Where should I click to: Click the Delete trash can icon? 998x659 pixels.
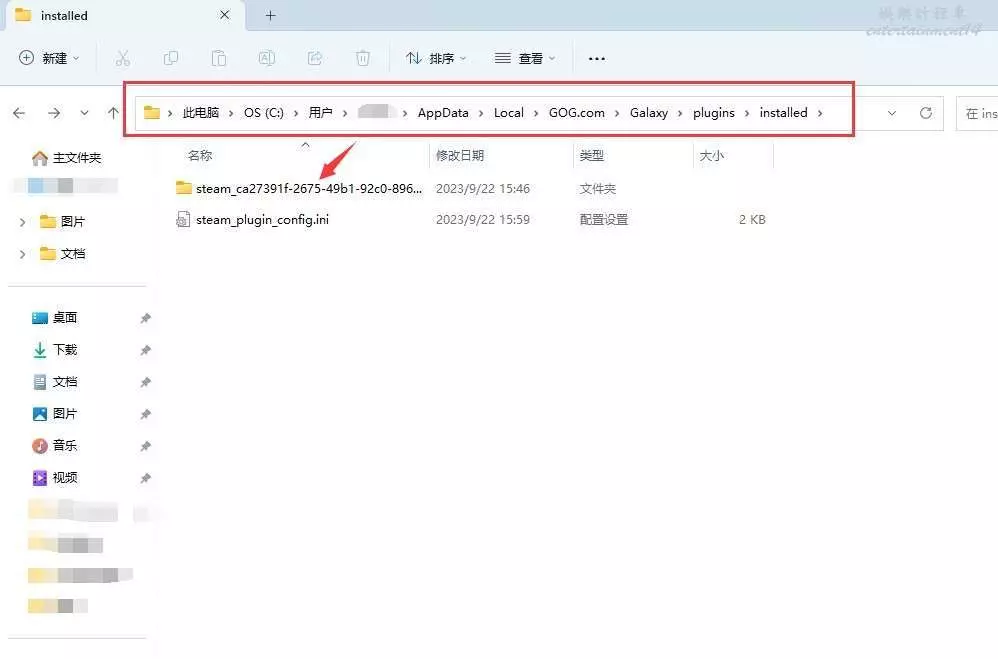[363, 58]
